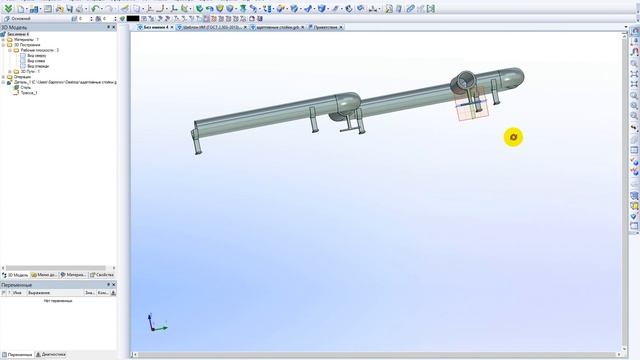This screenshot has width=640, height=360.
Task: Click the green double-chevron icon in the top toolbar
Action: click(x=8, y=9)
